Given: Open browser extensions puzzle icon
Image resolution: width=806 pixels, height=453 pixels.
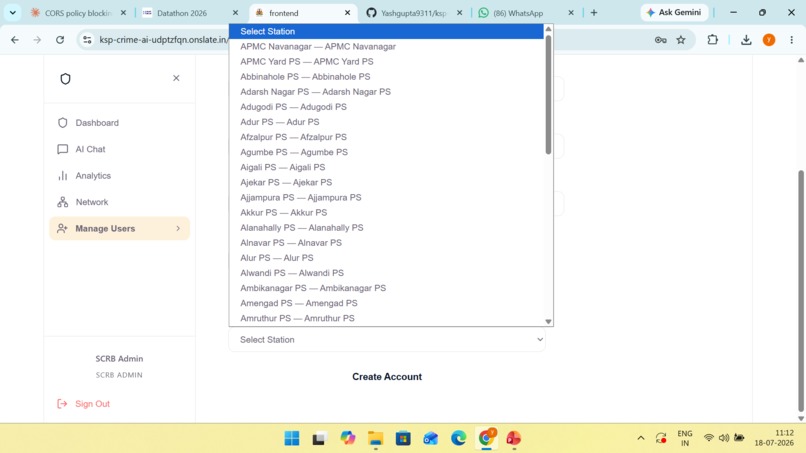Looking at the screenshot, I should 712,40.
